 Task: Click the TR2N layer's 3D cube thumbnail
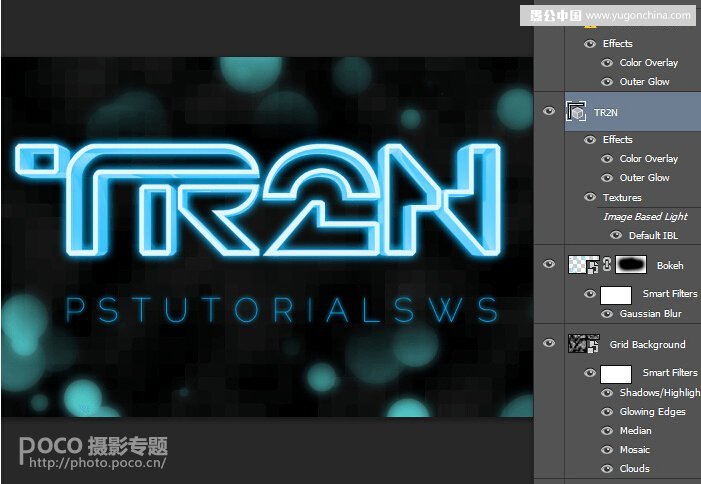pos(576,112)
